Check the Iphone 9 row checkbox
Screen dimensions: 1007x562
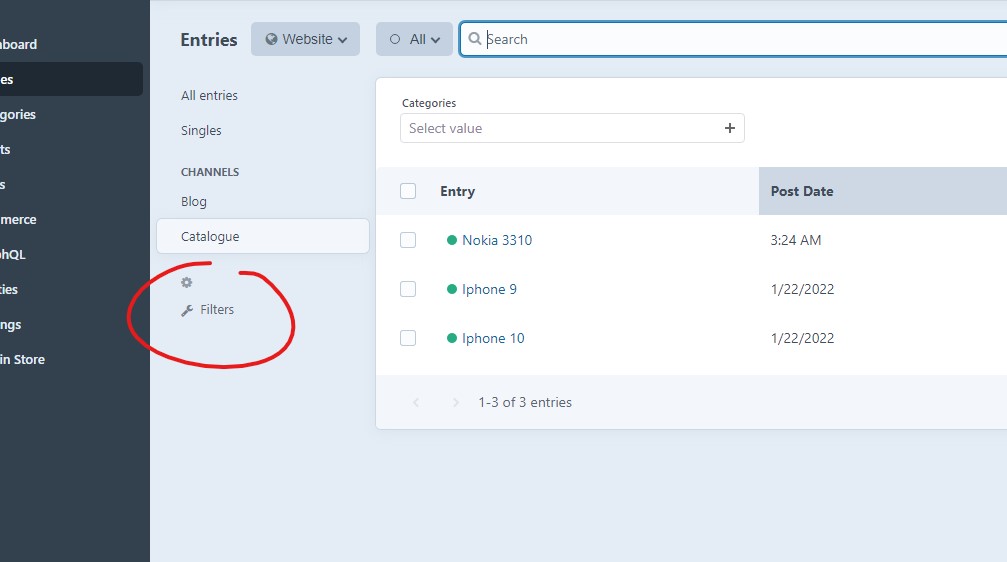(x=408, y=289)
